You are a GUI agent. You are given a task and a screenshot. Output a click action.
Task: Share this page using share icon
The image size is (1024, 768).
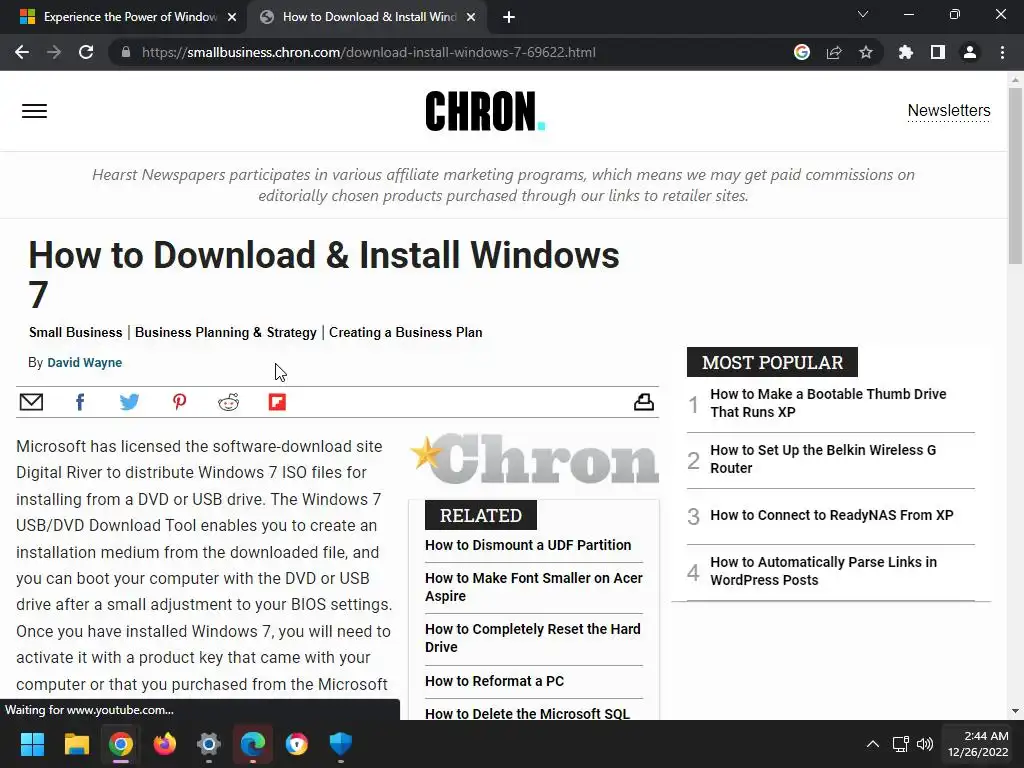coord(834,52)
